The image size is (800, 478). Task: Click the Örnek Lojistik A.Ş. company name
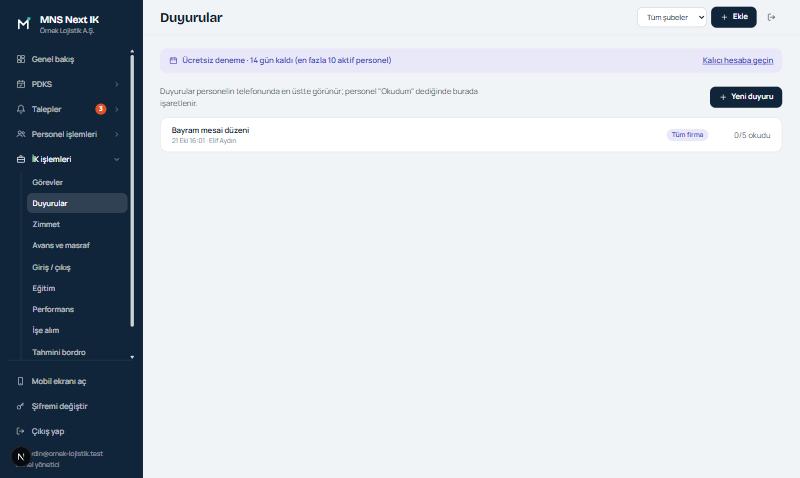67,31
